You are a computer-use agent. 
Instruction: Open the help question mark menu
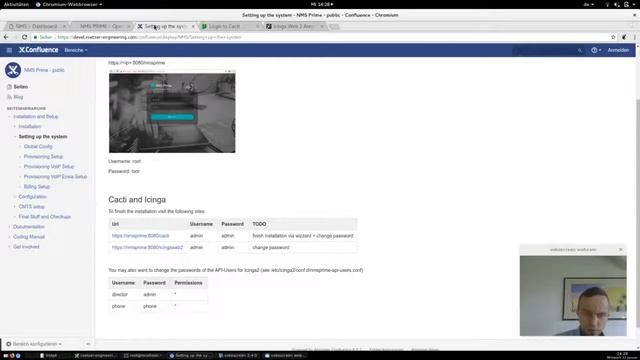596,50
